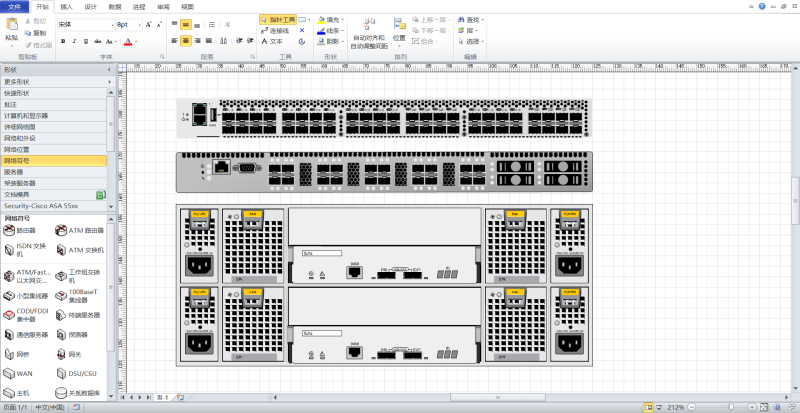This screenshot has width=800, height=413.
Task: Select the WAN shape
Action: point(18,374)
